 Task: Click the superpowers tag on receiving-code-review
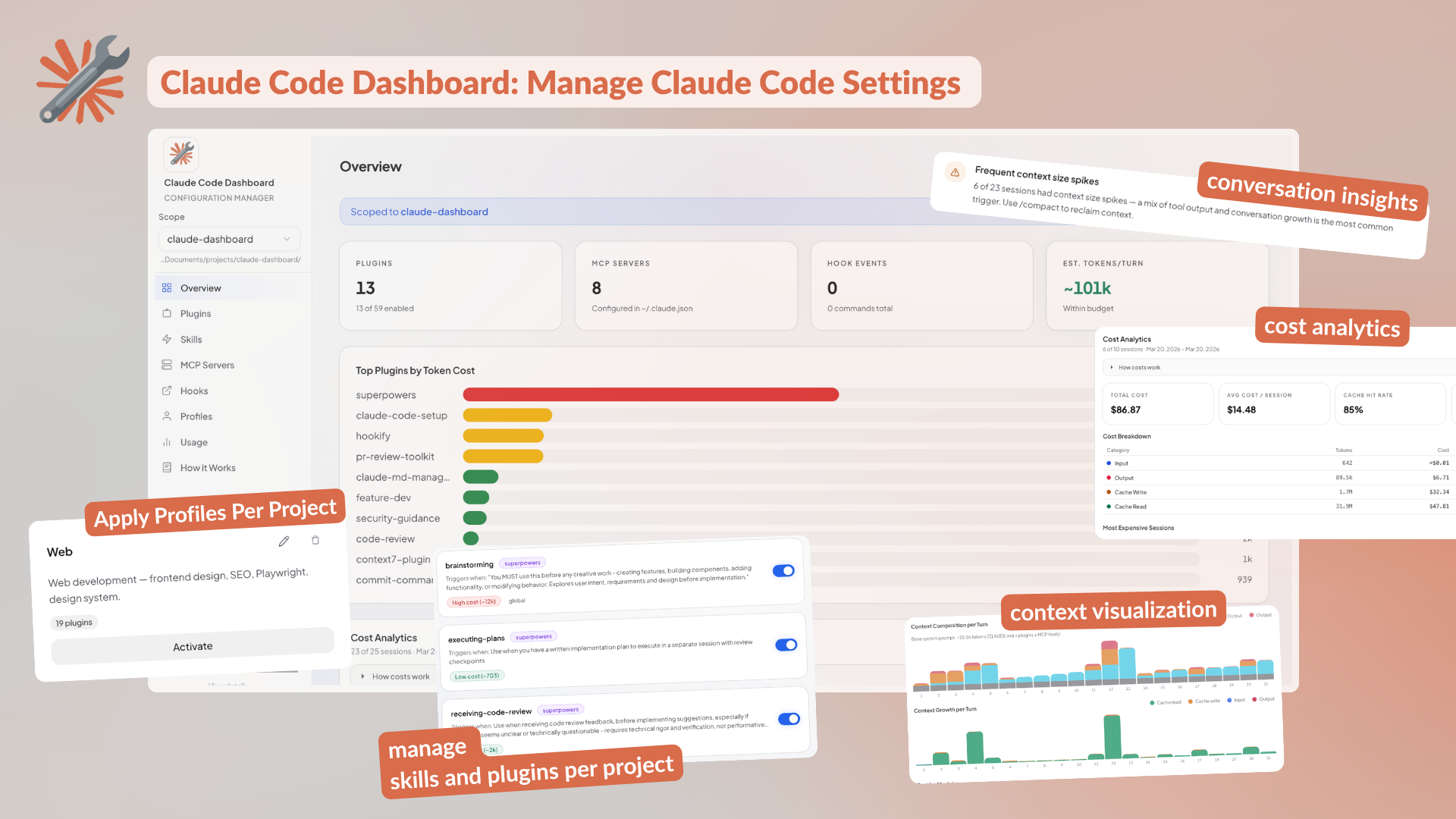(x=560, y=710)
